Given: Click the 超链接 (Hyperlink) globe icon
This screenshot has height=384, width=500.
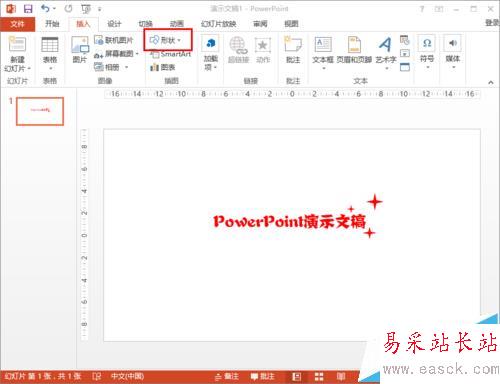Looking at the screenshot, I should coord(238,45).
